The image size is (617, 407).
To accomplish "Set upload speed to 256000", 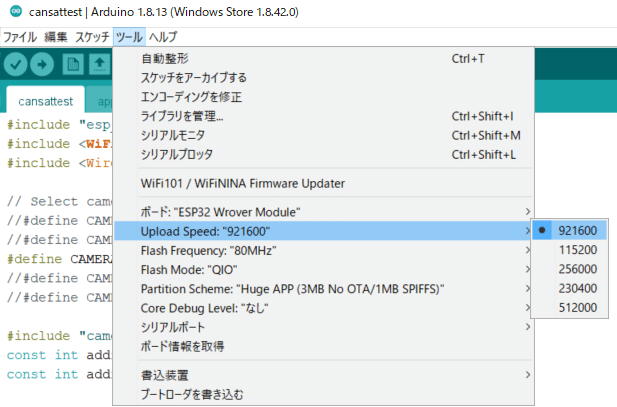I will coord(577,269).
